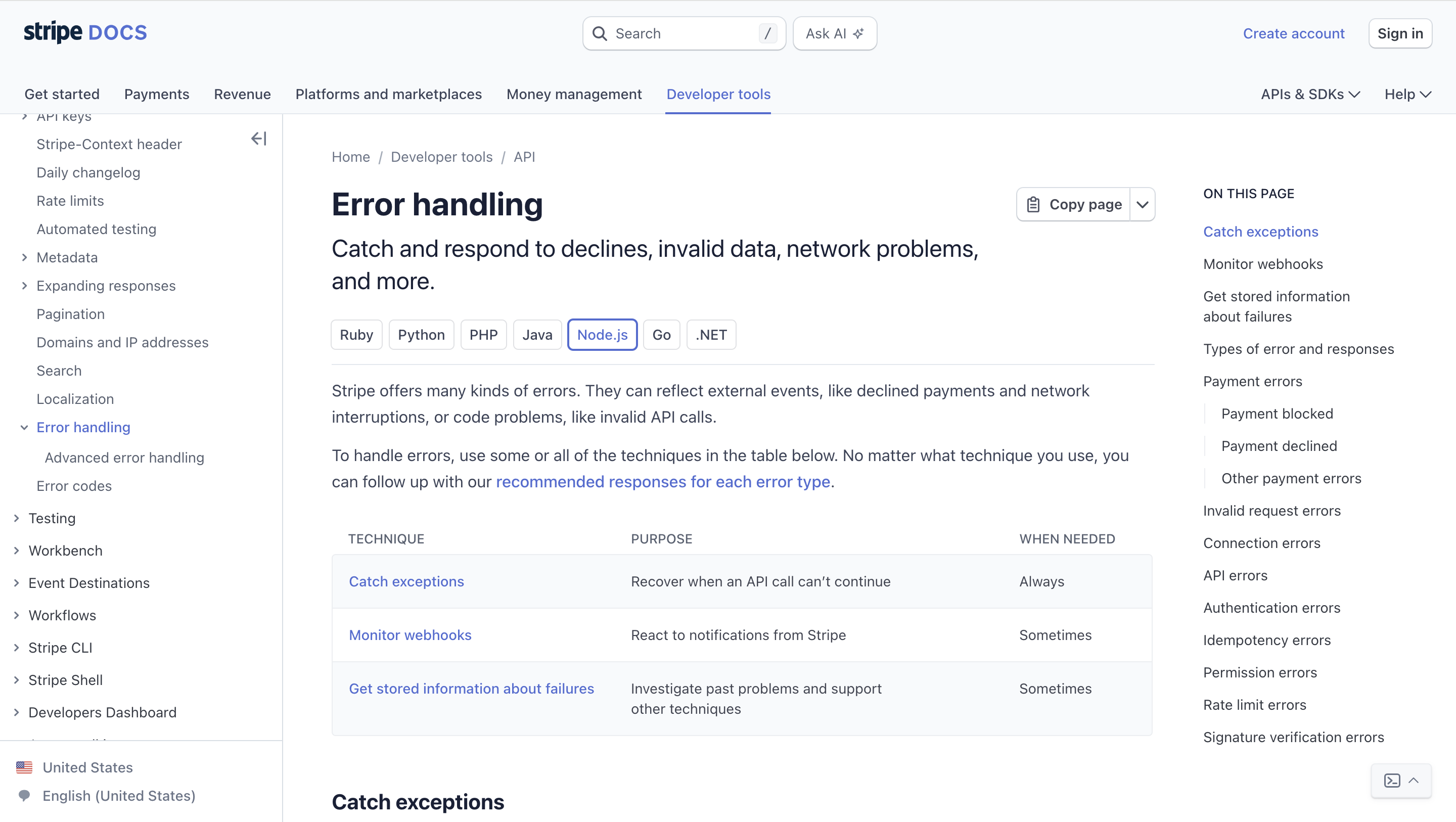The width and height of the screenshot is (1456, 822).
Task: Collapse the Error handling sidebar item
Action: 24,427
